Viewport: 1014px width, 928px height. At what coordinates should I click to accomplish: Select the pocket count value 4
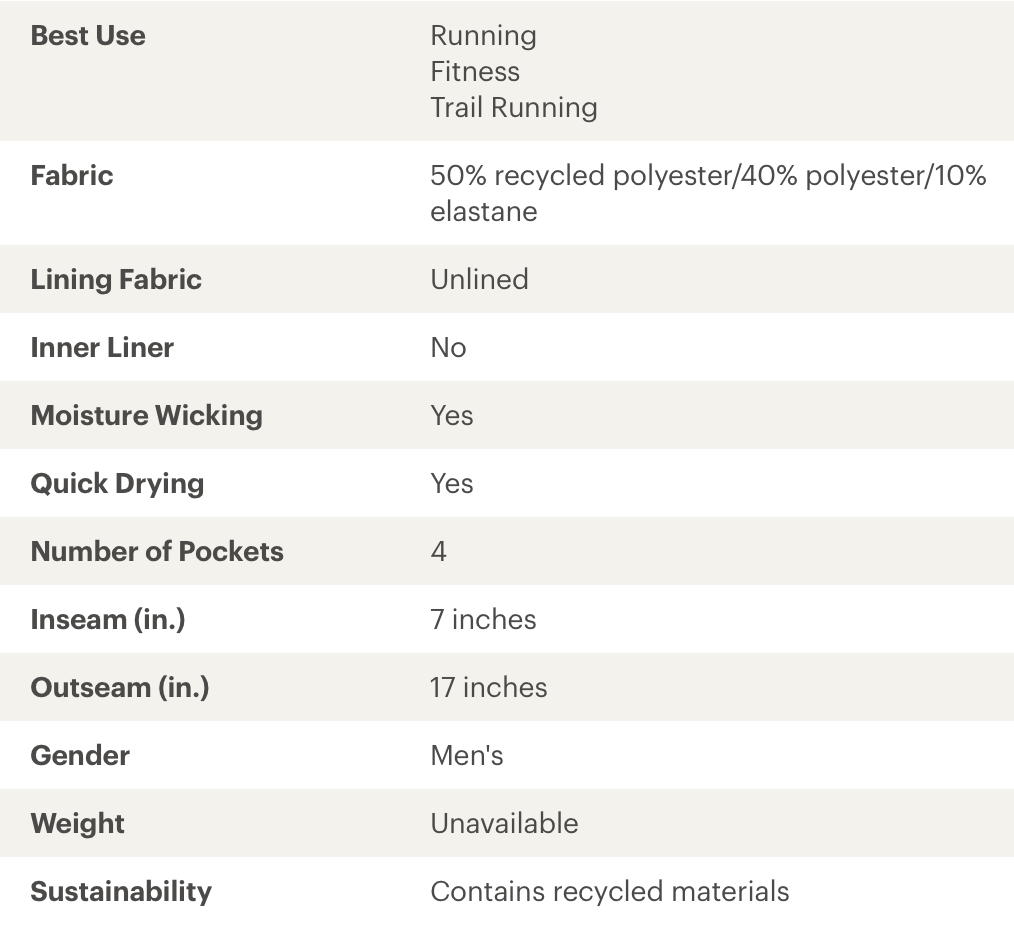coord(439,552)
